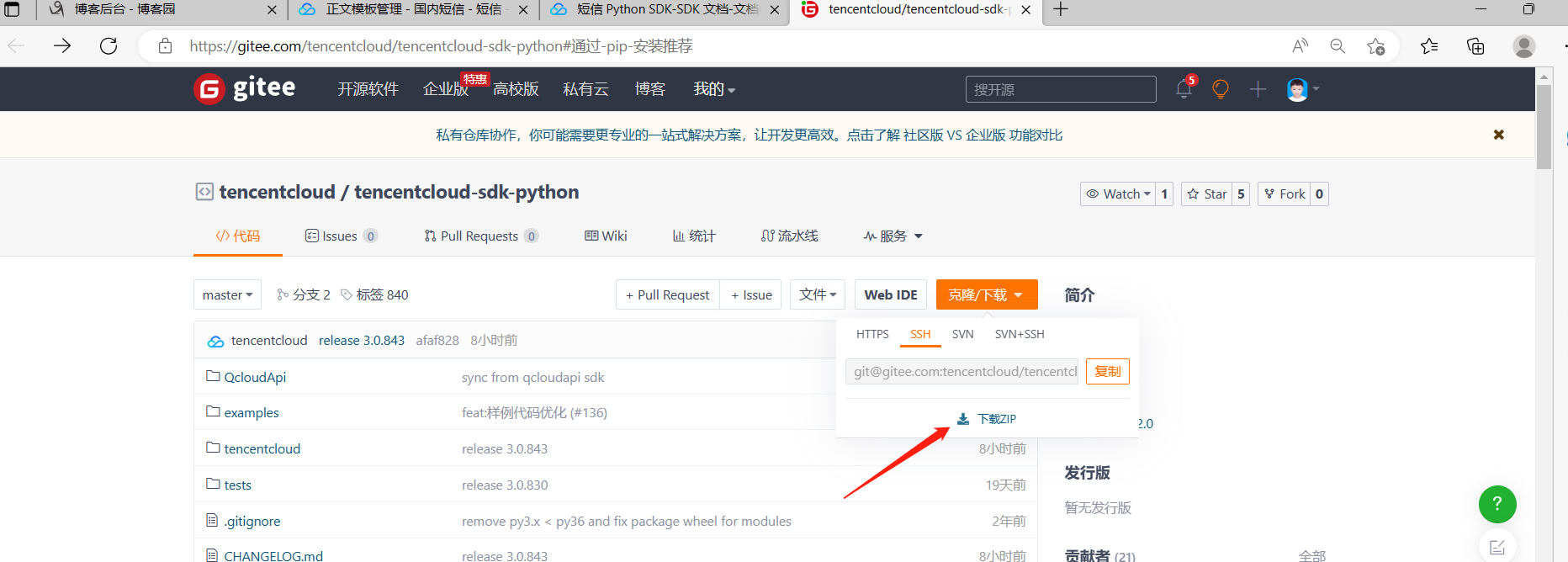Expand the 我的 menu
The height and width of the screenshot is (562, 1568).
pos(714,89)
